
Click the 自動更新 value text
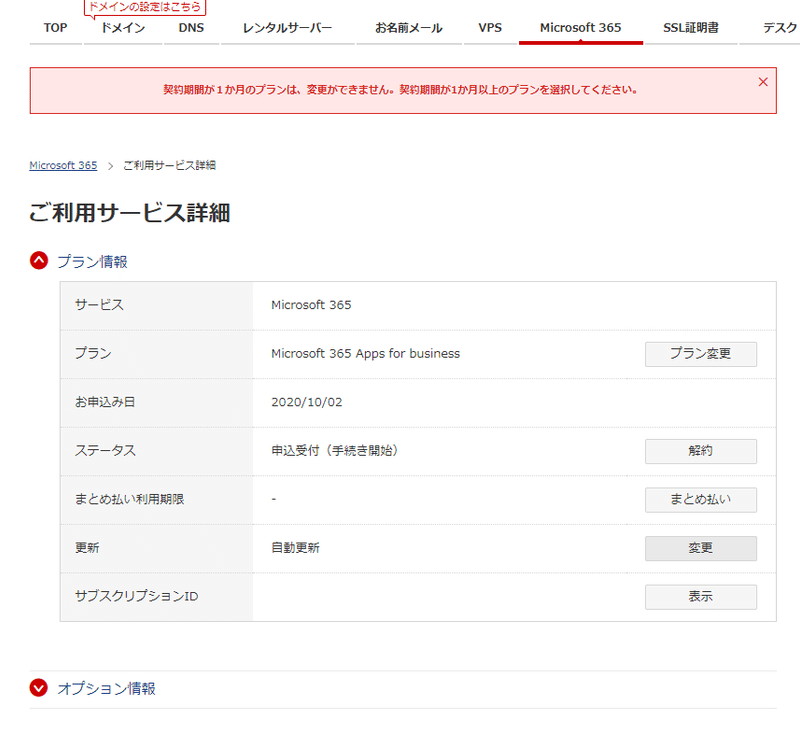[295, 548]
